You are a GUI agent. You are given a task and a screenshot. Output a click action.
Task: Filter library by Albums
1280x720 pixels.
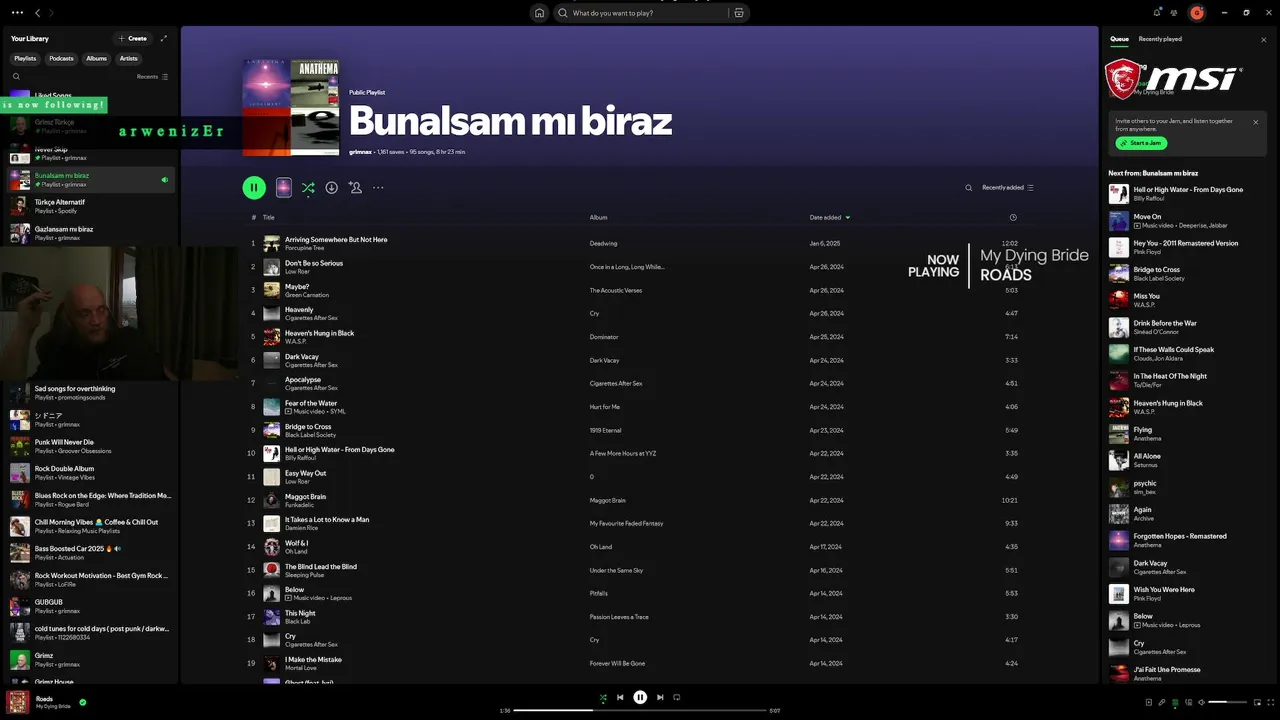coord(96,58)
